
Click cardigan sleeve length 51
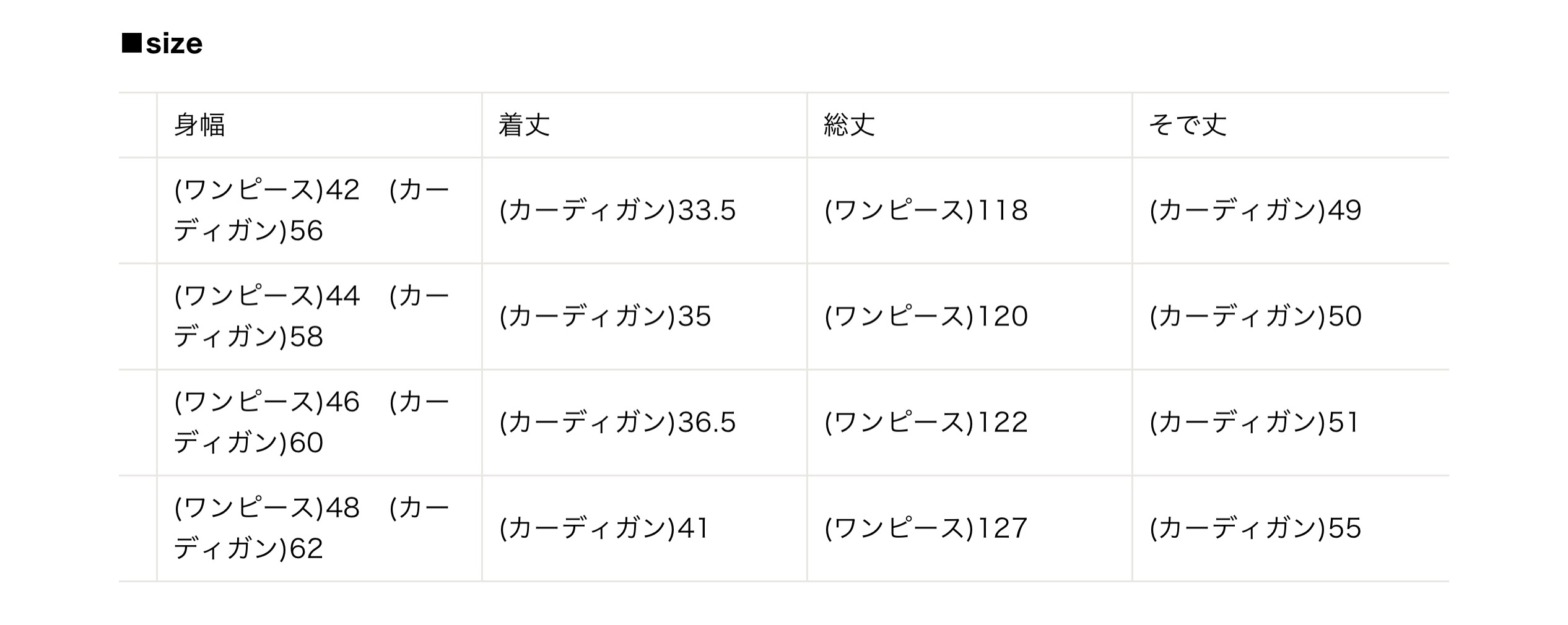[x=1254, y=422]
